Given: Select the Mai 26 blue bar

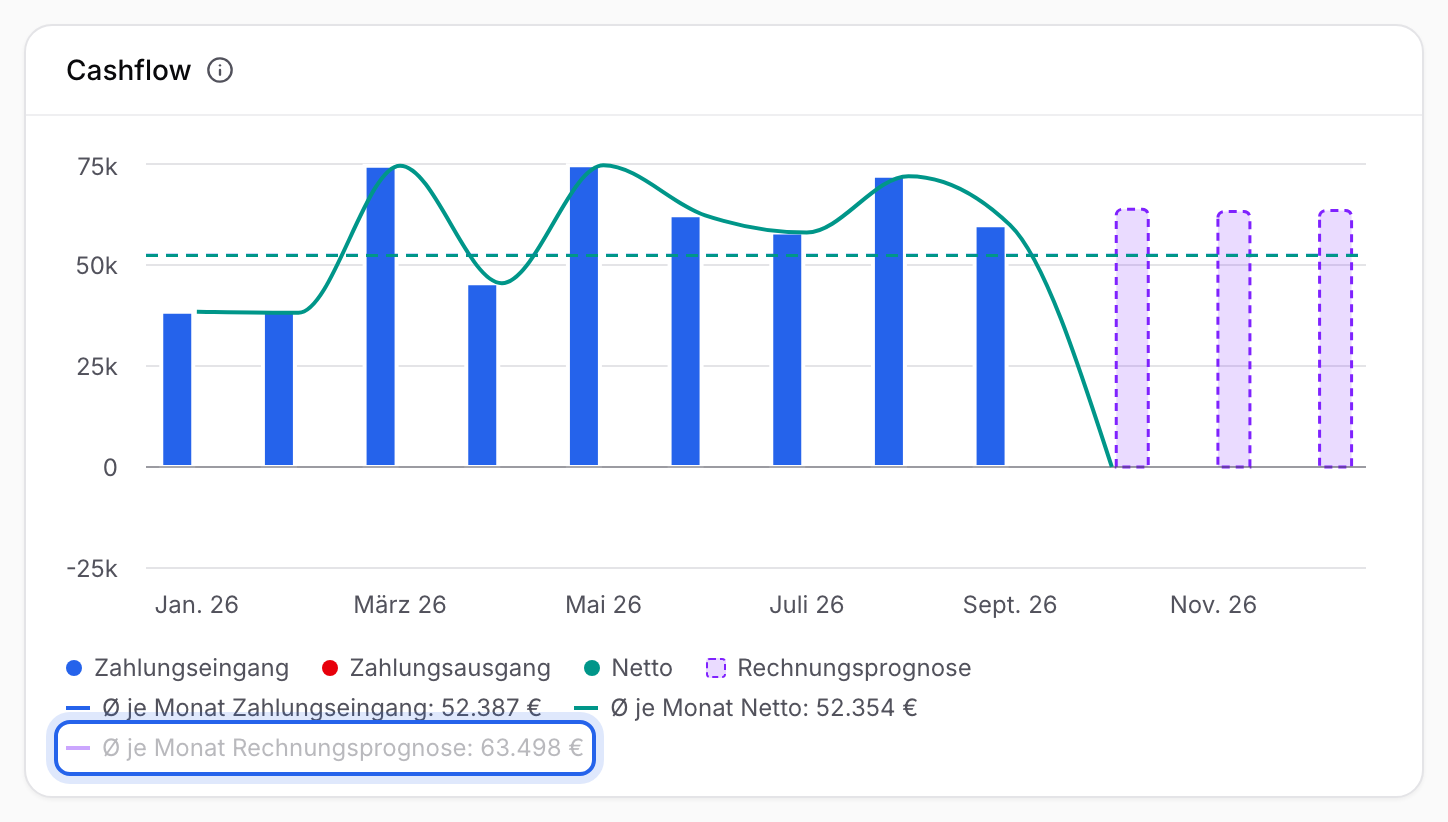Looking at the screenshot, I should tap(584, 316).
